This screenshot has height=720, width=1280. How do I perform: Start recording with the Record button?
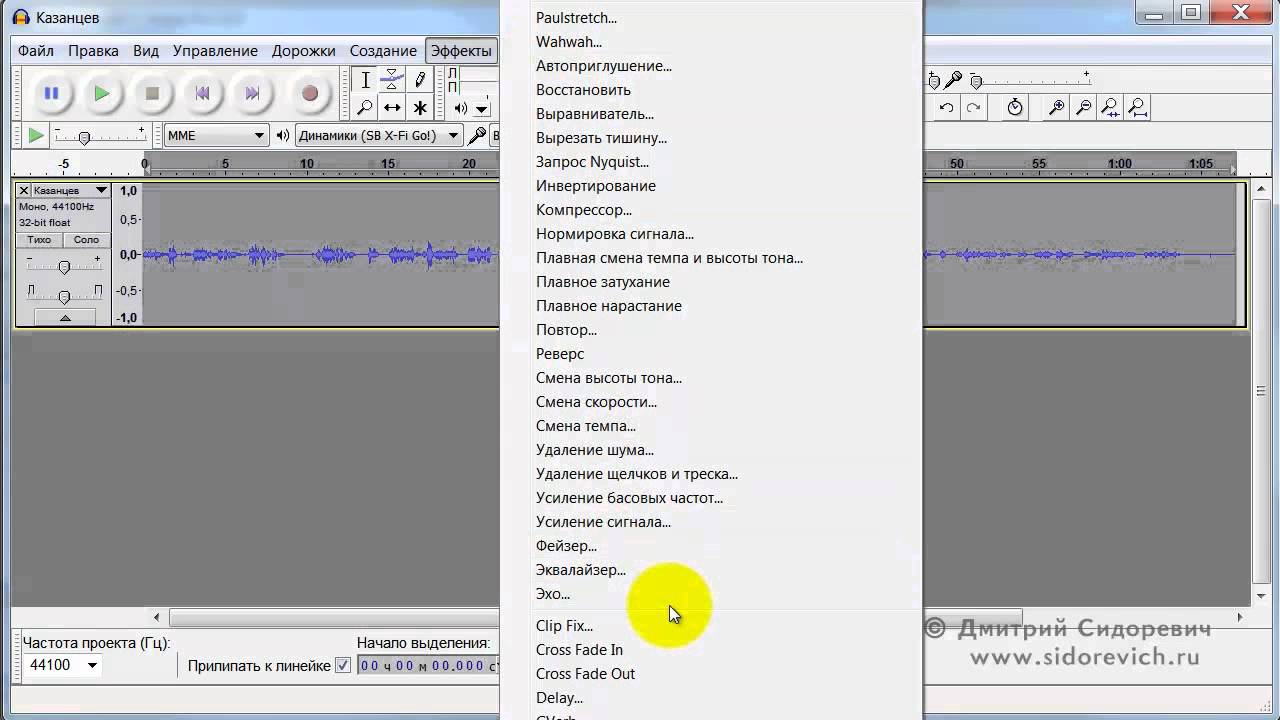pos(309,93)
